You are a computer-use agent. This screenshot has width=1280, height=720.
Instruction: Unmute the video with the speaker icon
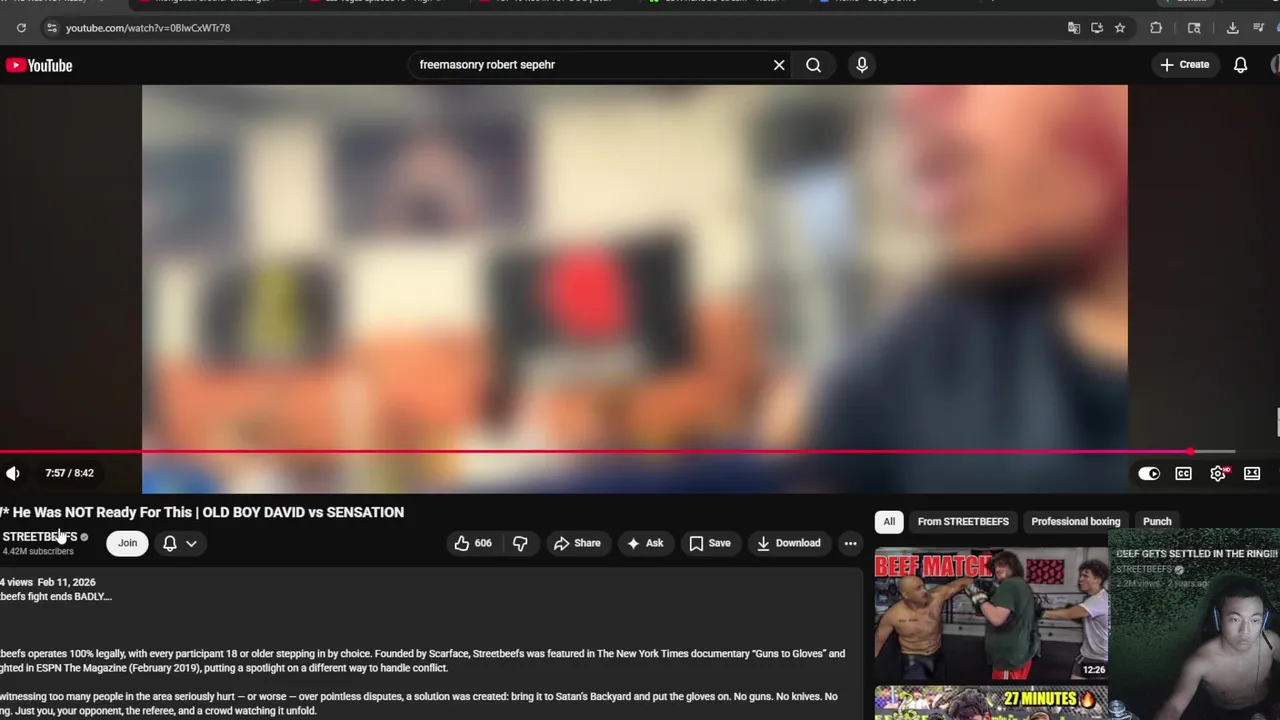click(x=12, y=473)
